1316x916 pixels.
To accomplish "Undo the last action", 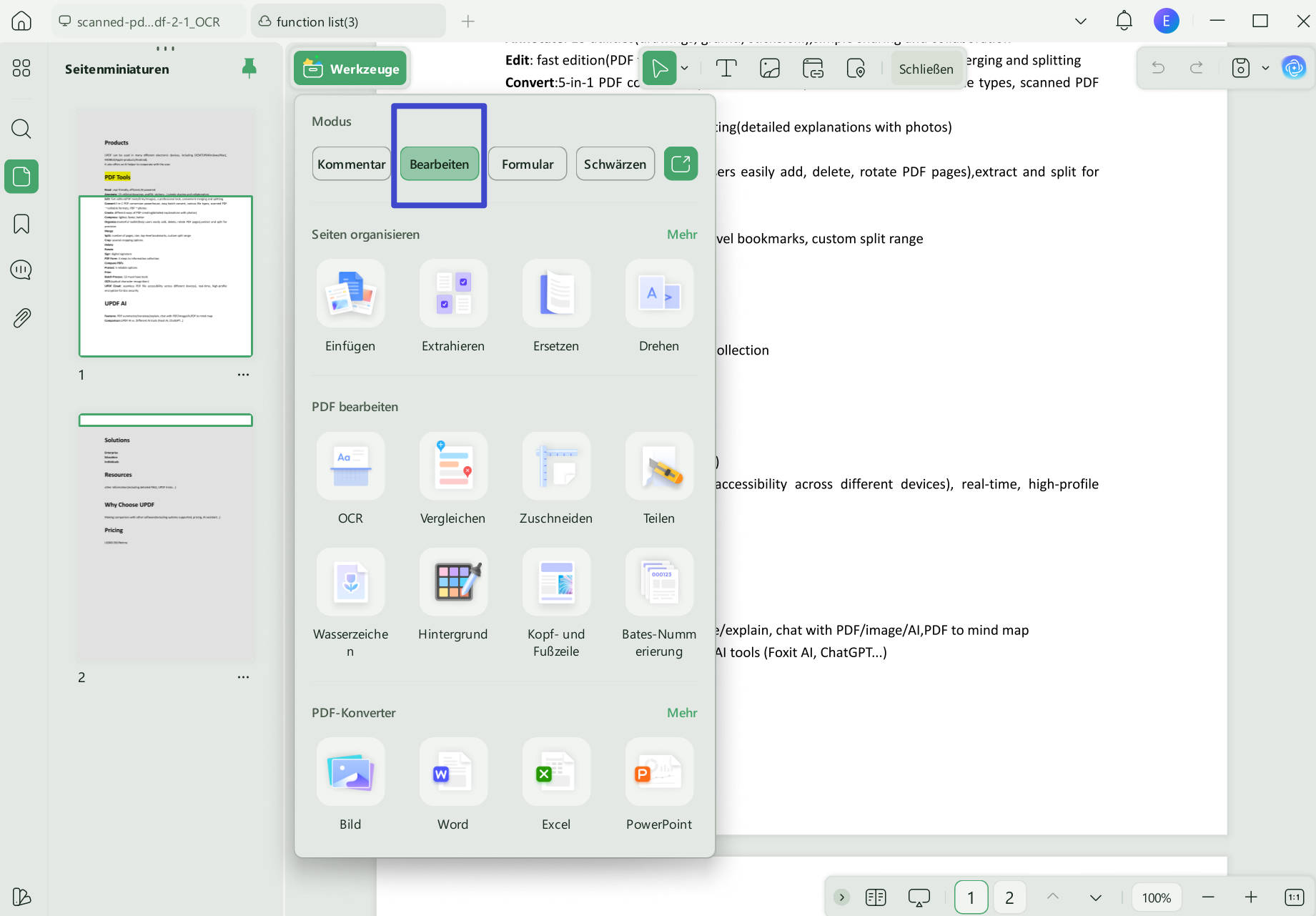I will pyautogui.click(x=1158, y=68).
